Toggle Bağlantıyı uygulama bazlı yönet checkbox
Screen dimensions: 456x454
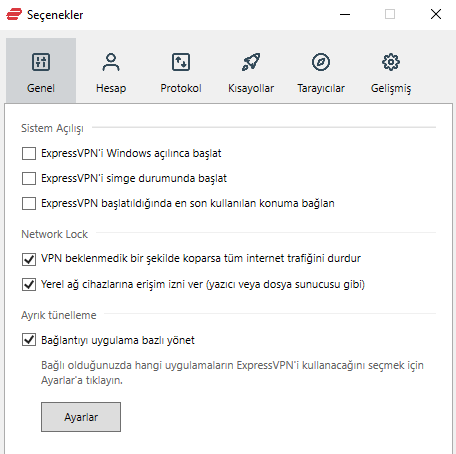click(x=29, y=340)
